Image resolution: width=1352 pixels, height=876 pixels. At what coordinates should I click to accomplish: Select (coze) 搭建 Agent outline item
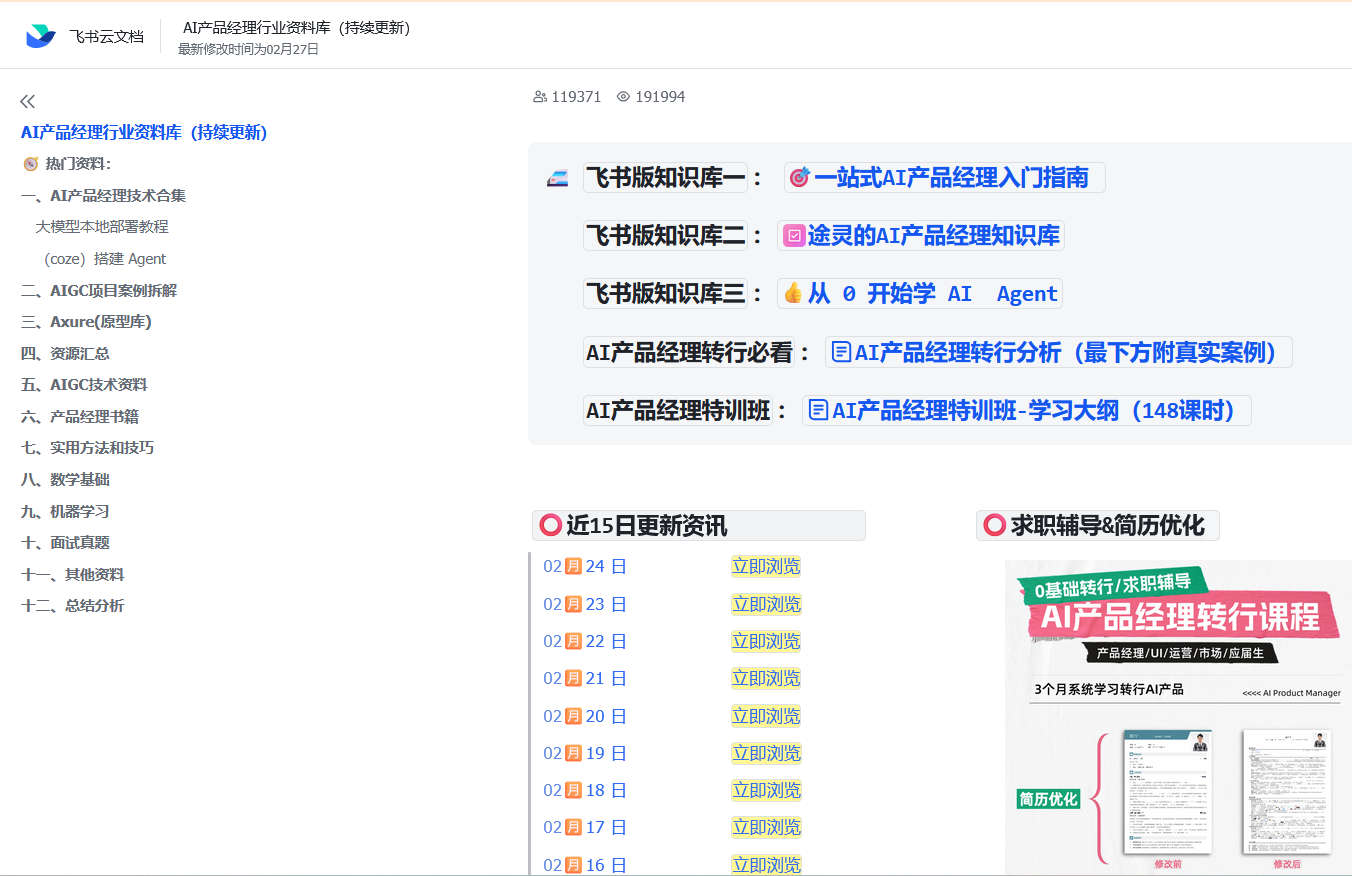(x=105, y=259)
